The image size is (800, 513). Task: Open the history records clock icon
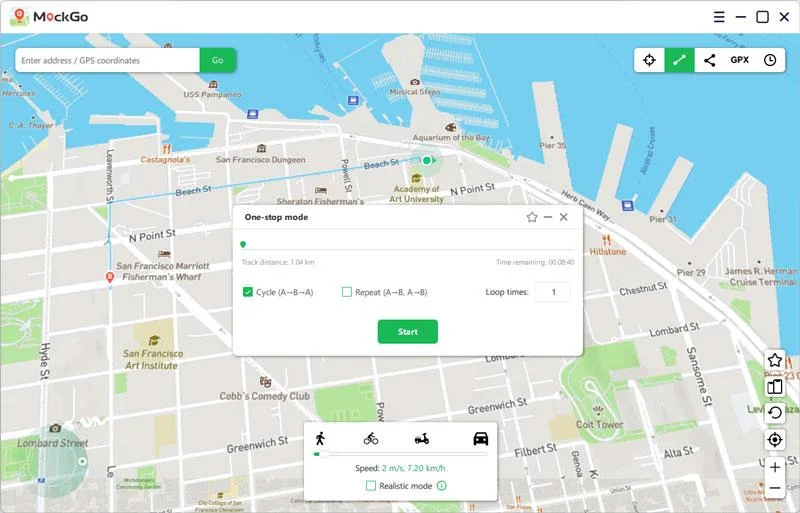coord(770,60)
